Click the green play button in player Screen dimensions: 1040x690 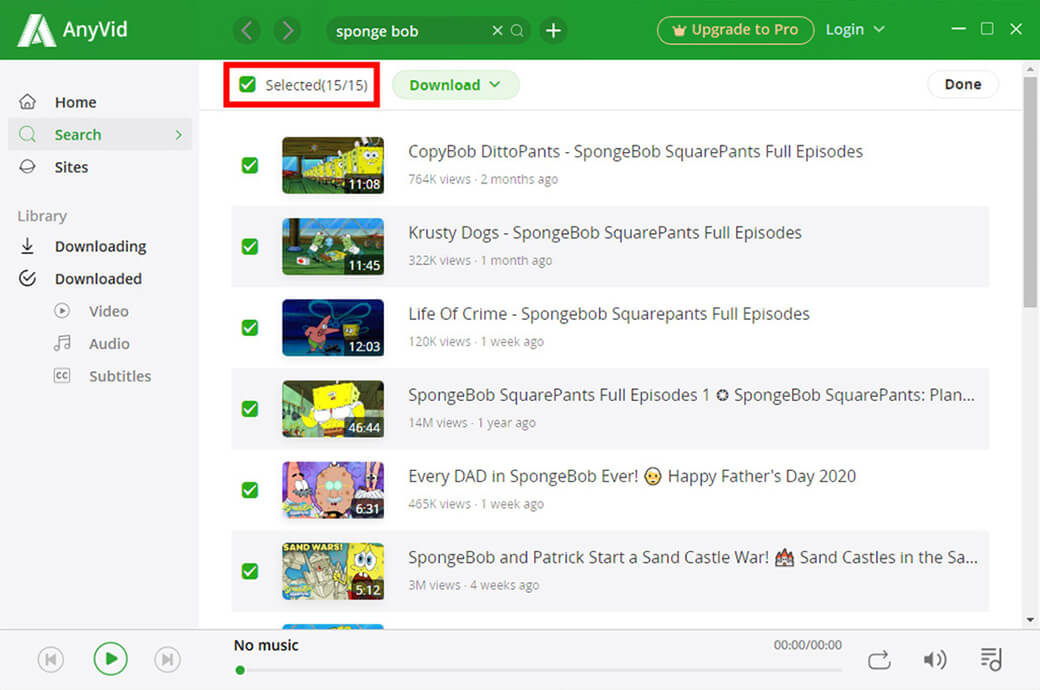point(110,659)
